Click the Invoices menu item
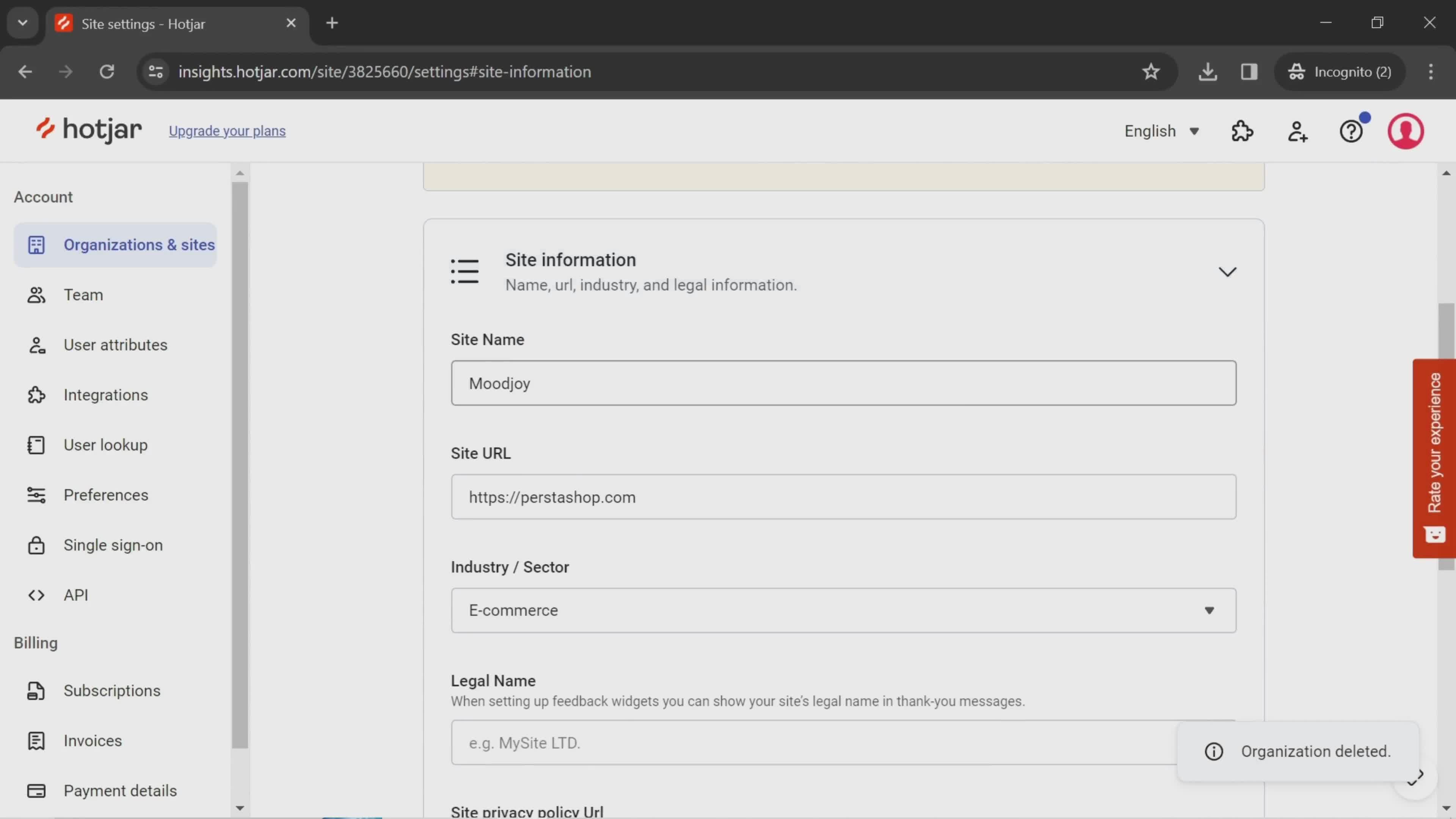1456x819 pixels. (92, 740)
